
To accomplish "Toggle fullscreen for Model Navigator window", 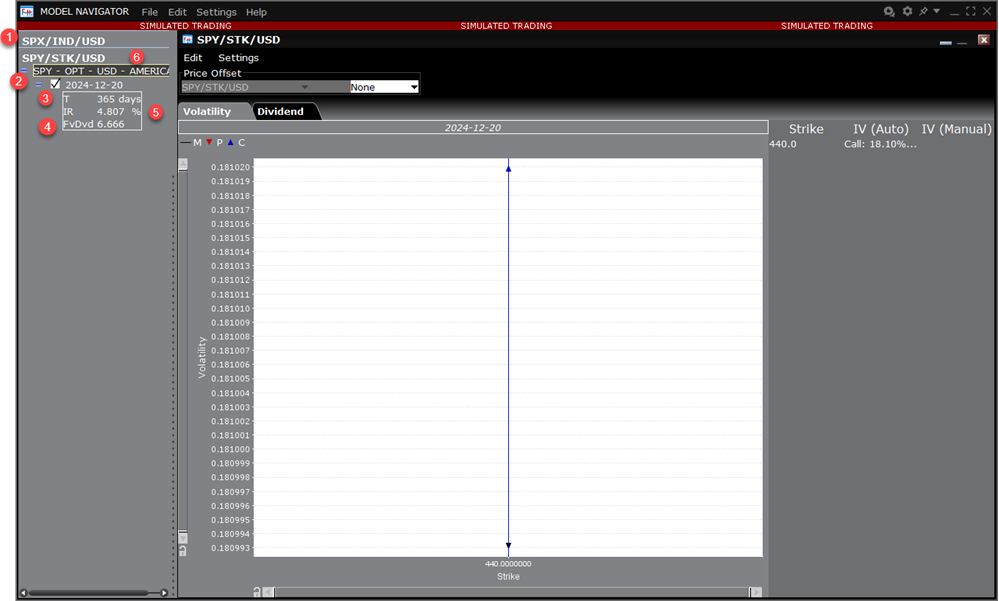I will 970,11.
